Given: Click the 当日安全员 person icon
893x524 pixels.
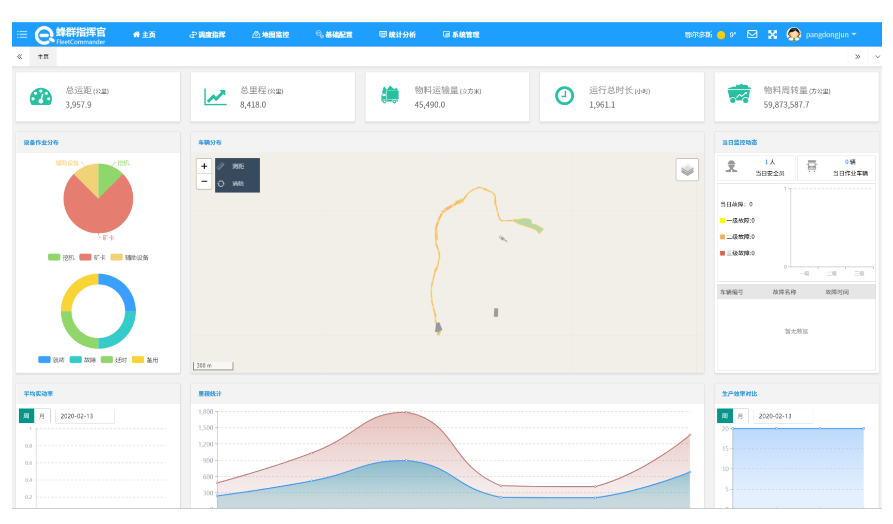Looking at the screenshot, I should (x=731, y=166).
